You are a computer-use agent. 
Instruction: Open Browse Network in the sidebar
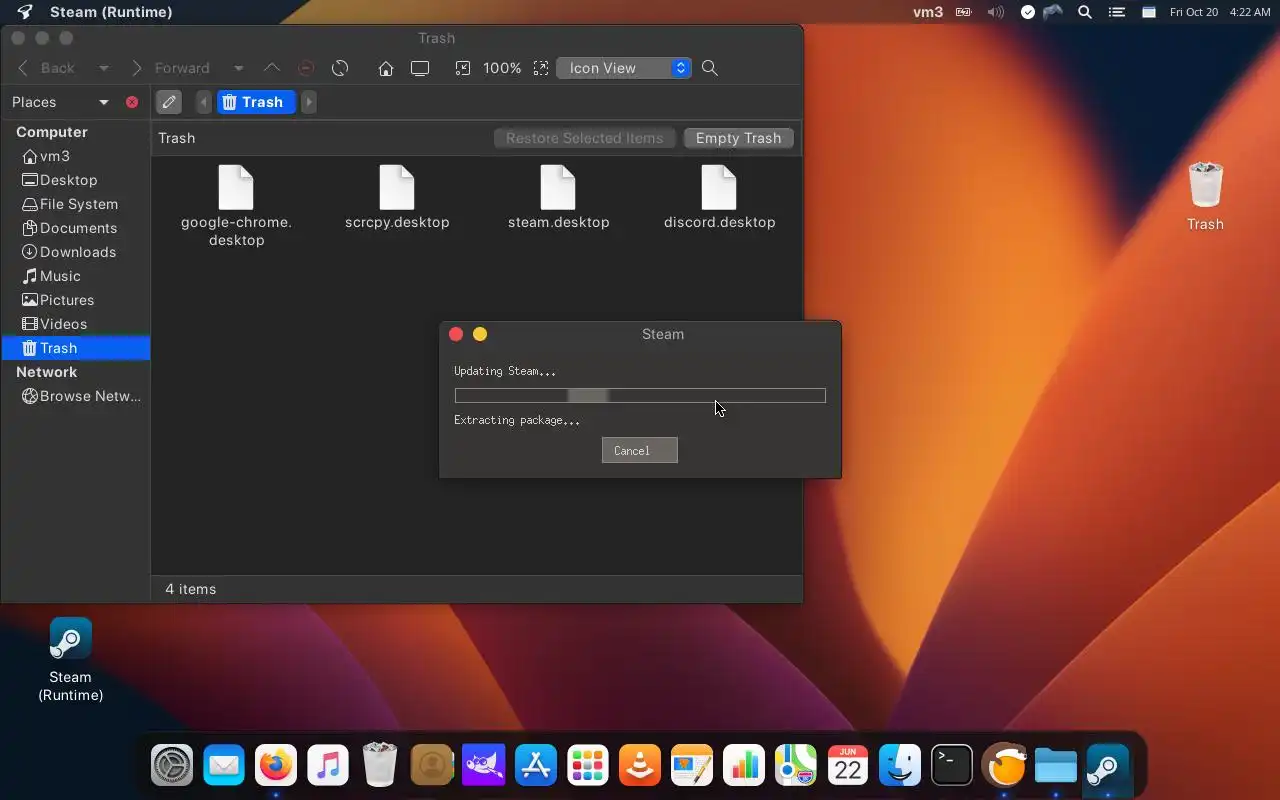point(75,396)
